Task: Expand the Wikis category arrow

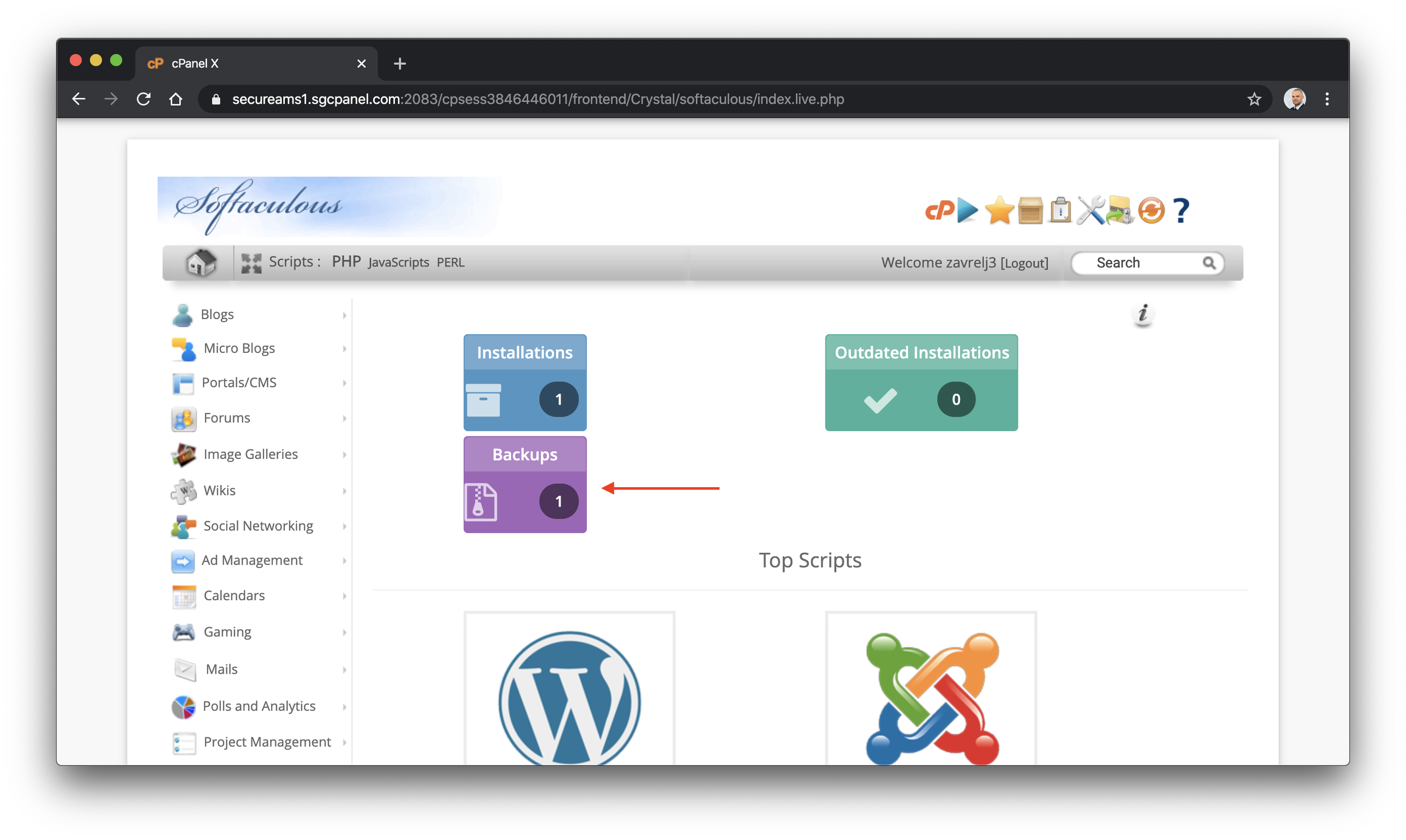Action: pos(344,491)
